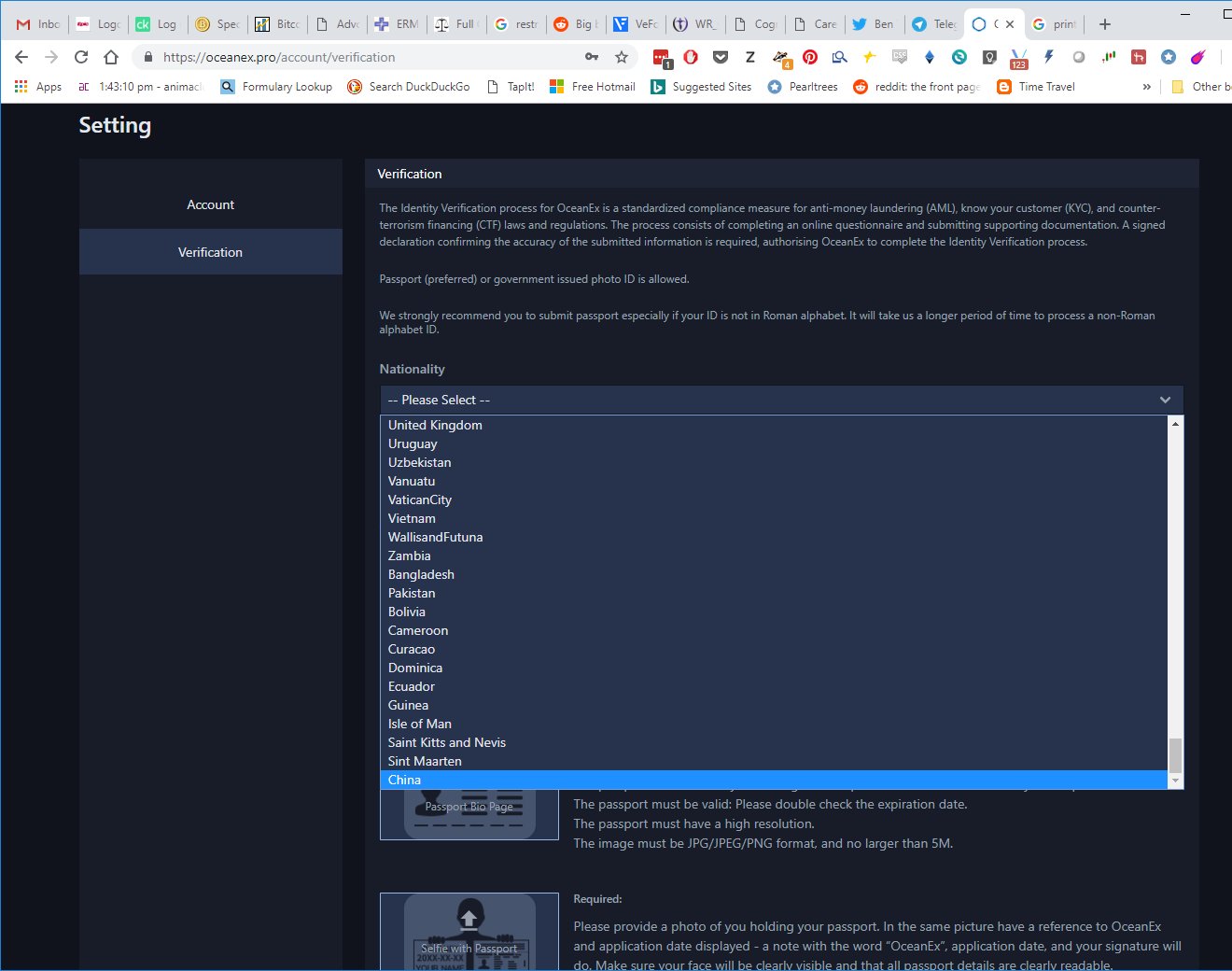
Task: Select Pakistan from the nationality list
Action: click(x=774, y=593)
